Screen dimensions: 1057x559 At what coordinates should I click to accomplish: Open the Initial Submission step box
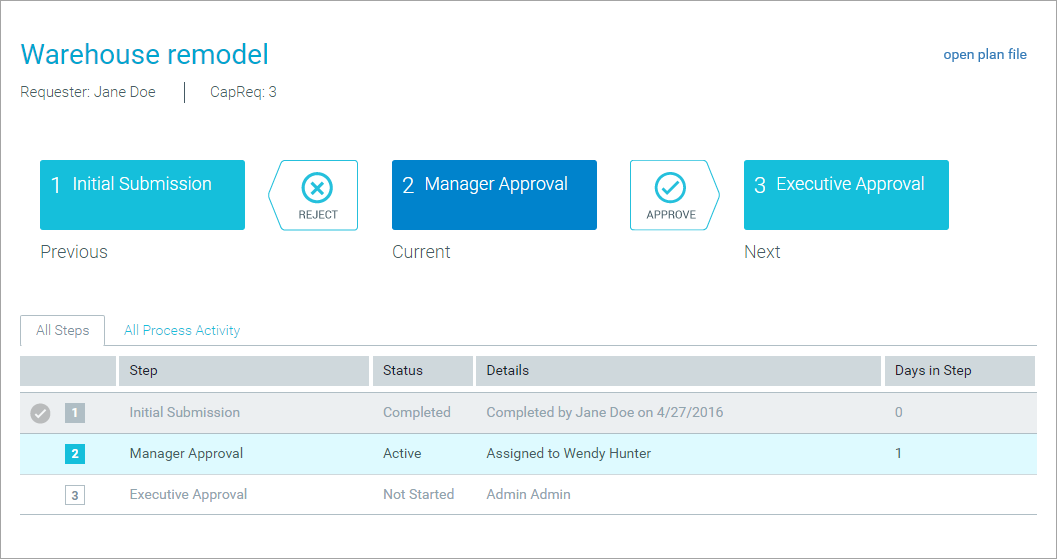click(142, 195)
